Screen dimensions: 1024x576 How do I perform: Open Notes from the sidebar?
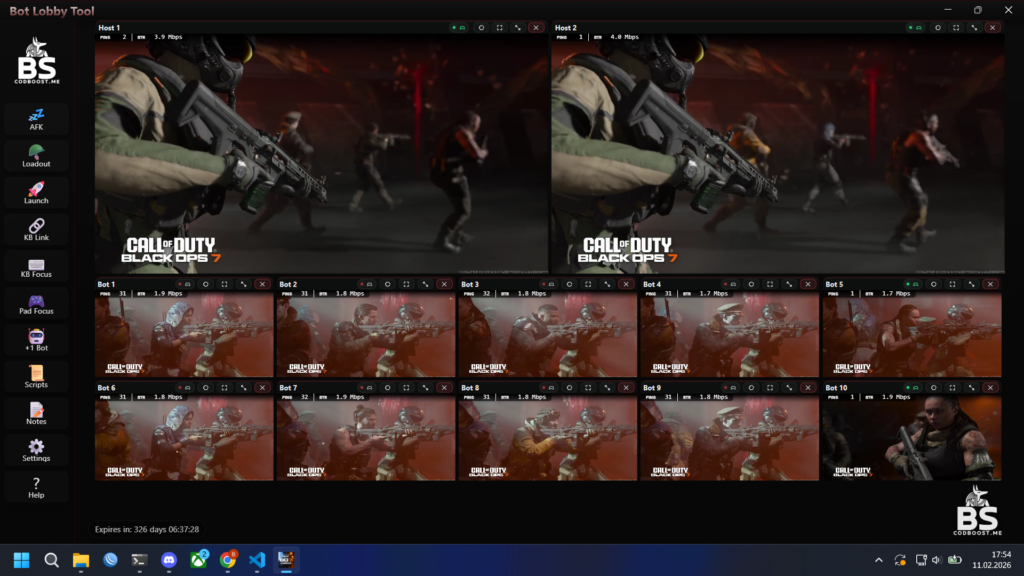coord(36,414)
